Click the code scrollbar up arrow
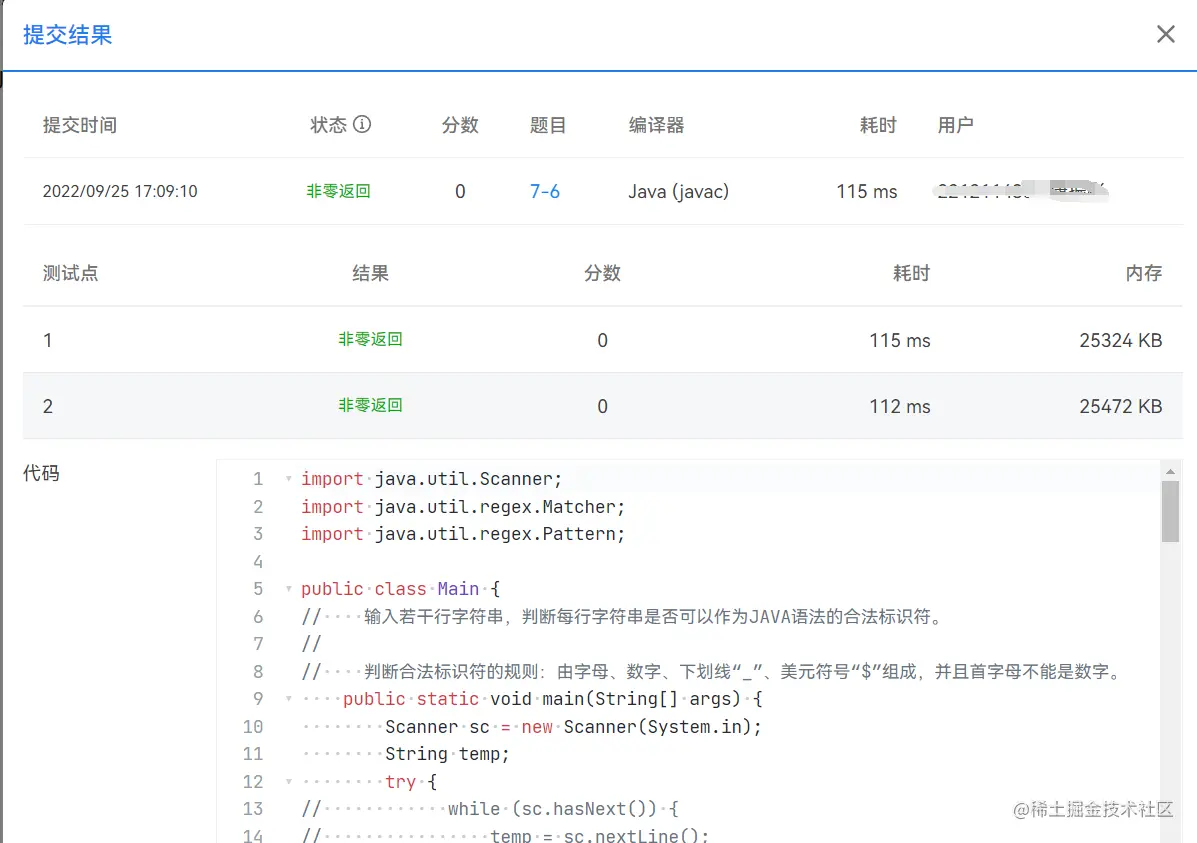The width and height of the screenshot is (1197, 843). pyautogui.click(x=1170, y=472)
